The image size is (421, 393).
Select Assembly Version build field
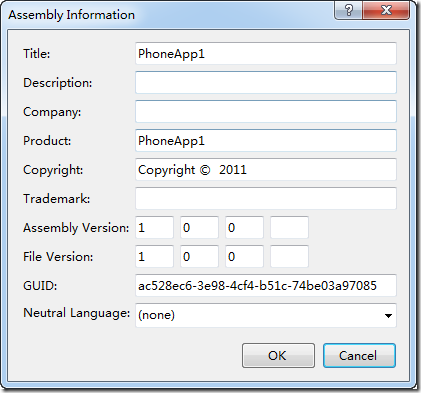pyautogui.click(x=244, y=227)
